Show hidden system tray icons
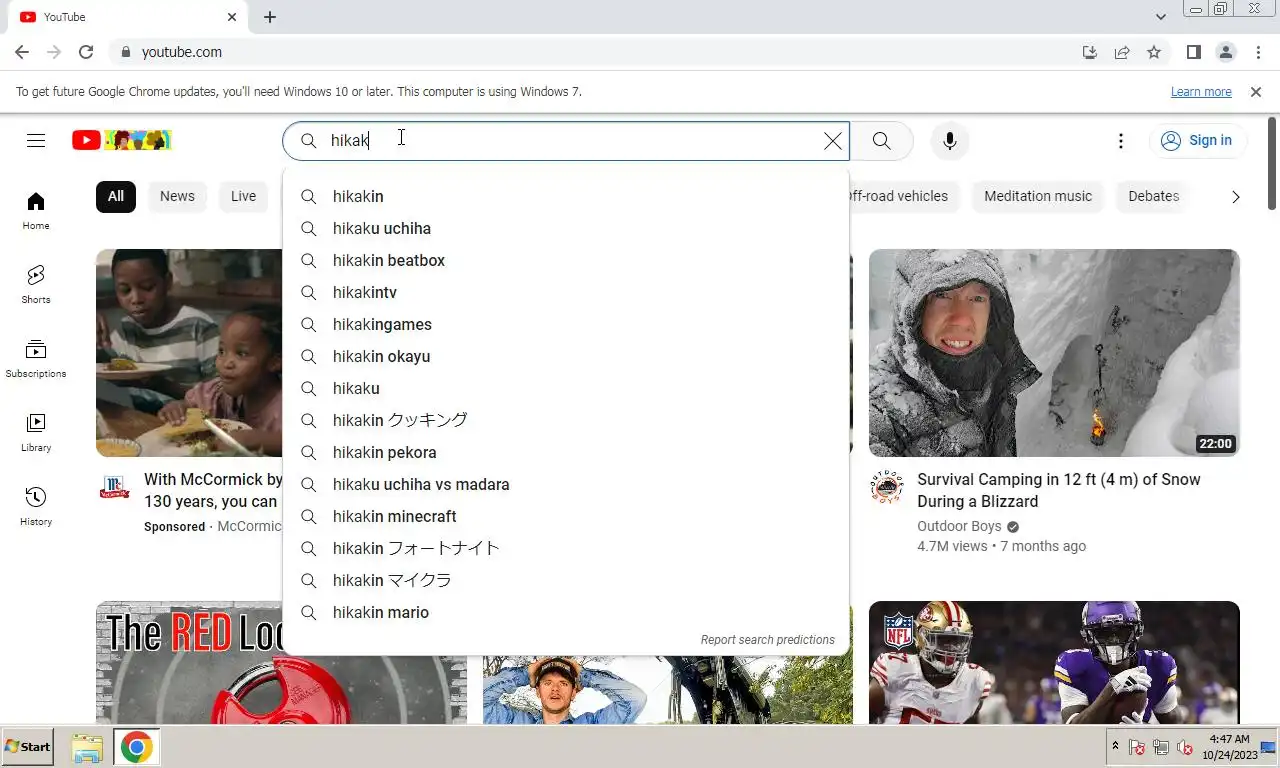This screenshot has width=1280, height=768. (x=1115, y=746)
